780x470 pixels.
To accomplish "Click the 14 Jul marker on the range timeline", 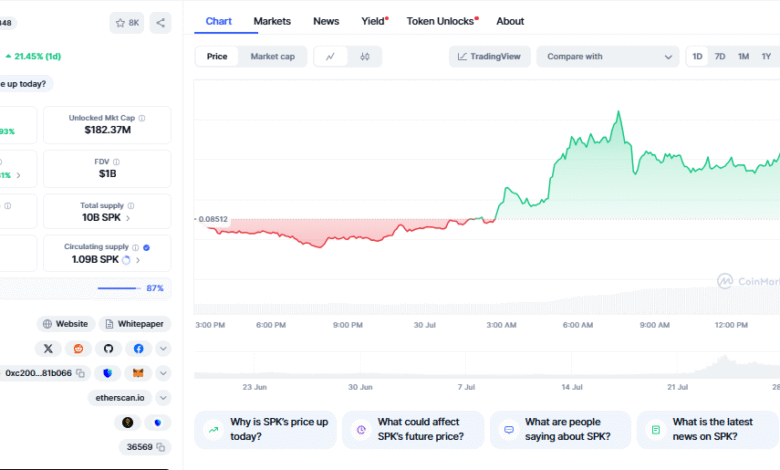I will pos(572,387).
